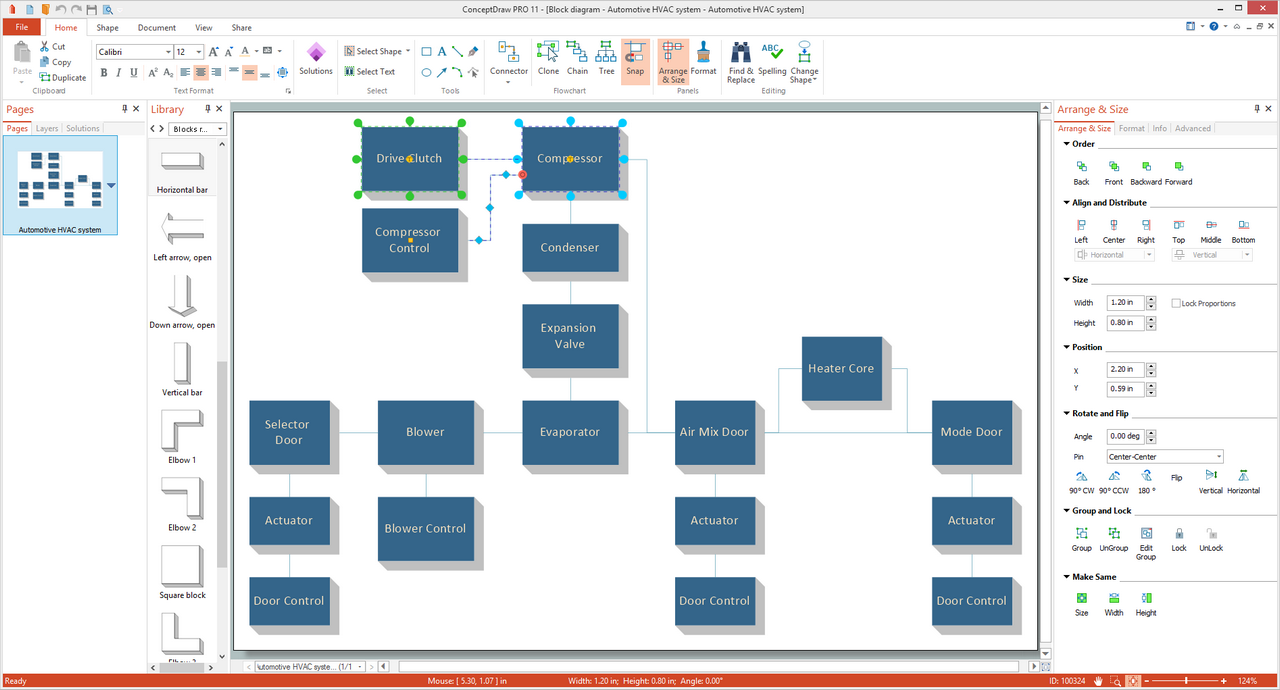Image resolution: width=1280 pixels, height=690 pixels.
Task: Enable the Lock Proportions checkbox
Action: tap(1176, 303)
